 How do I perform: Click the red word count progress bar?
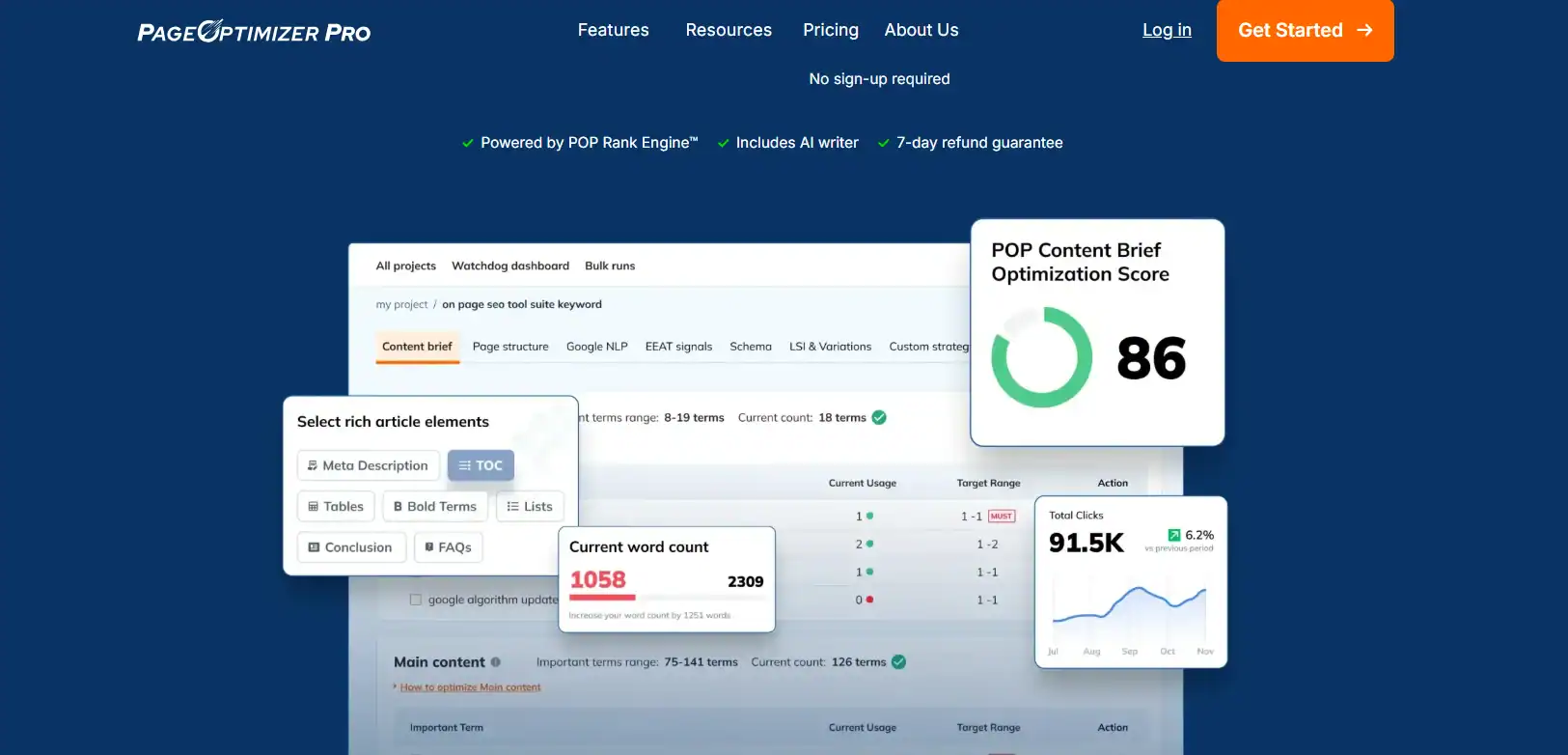coord(602,598)
